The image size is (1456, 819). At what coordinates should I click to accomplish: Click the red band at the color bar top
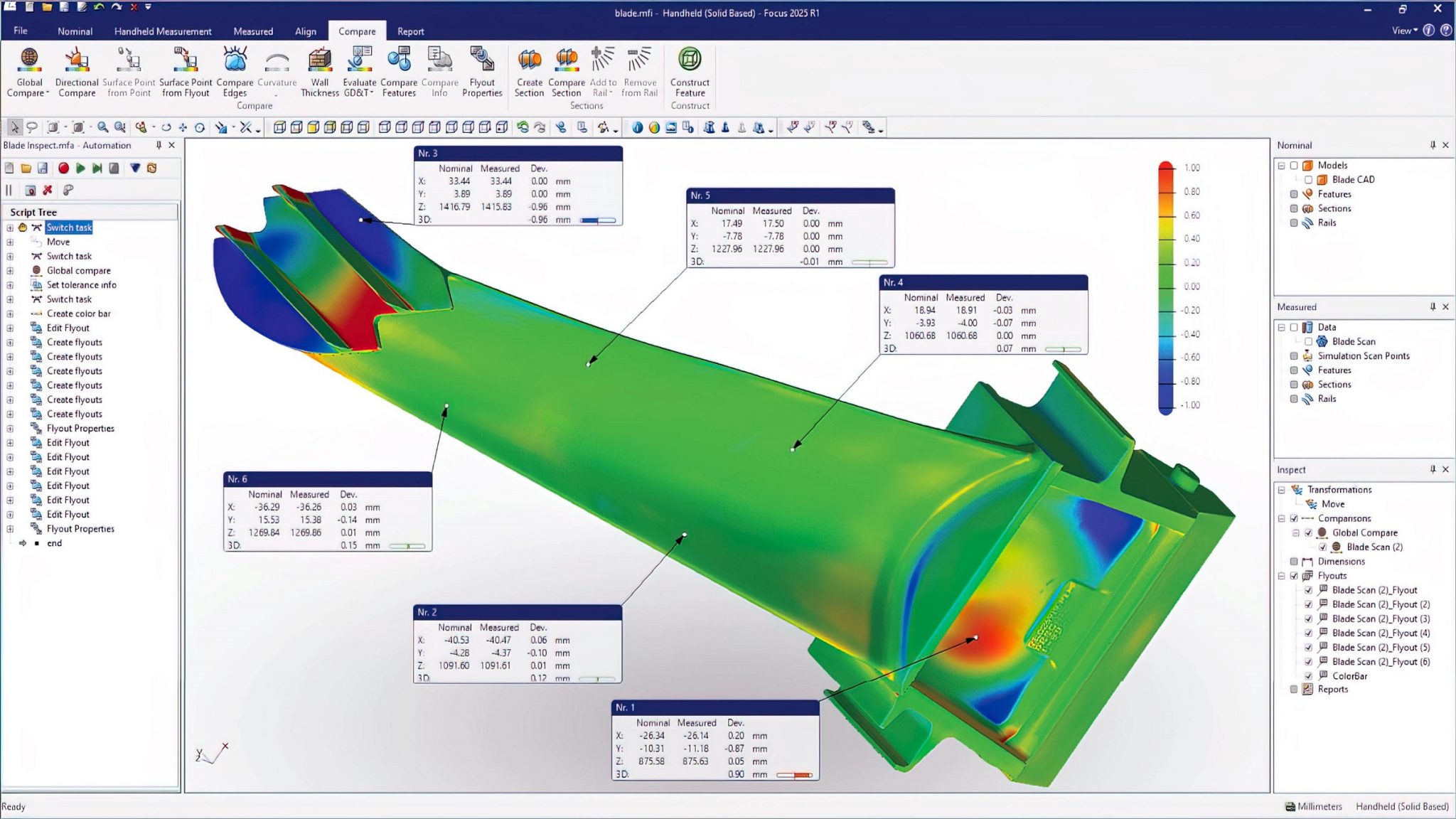point(1166,168)
